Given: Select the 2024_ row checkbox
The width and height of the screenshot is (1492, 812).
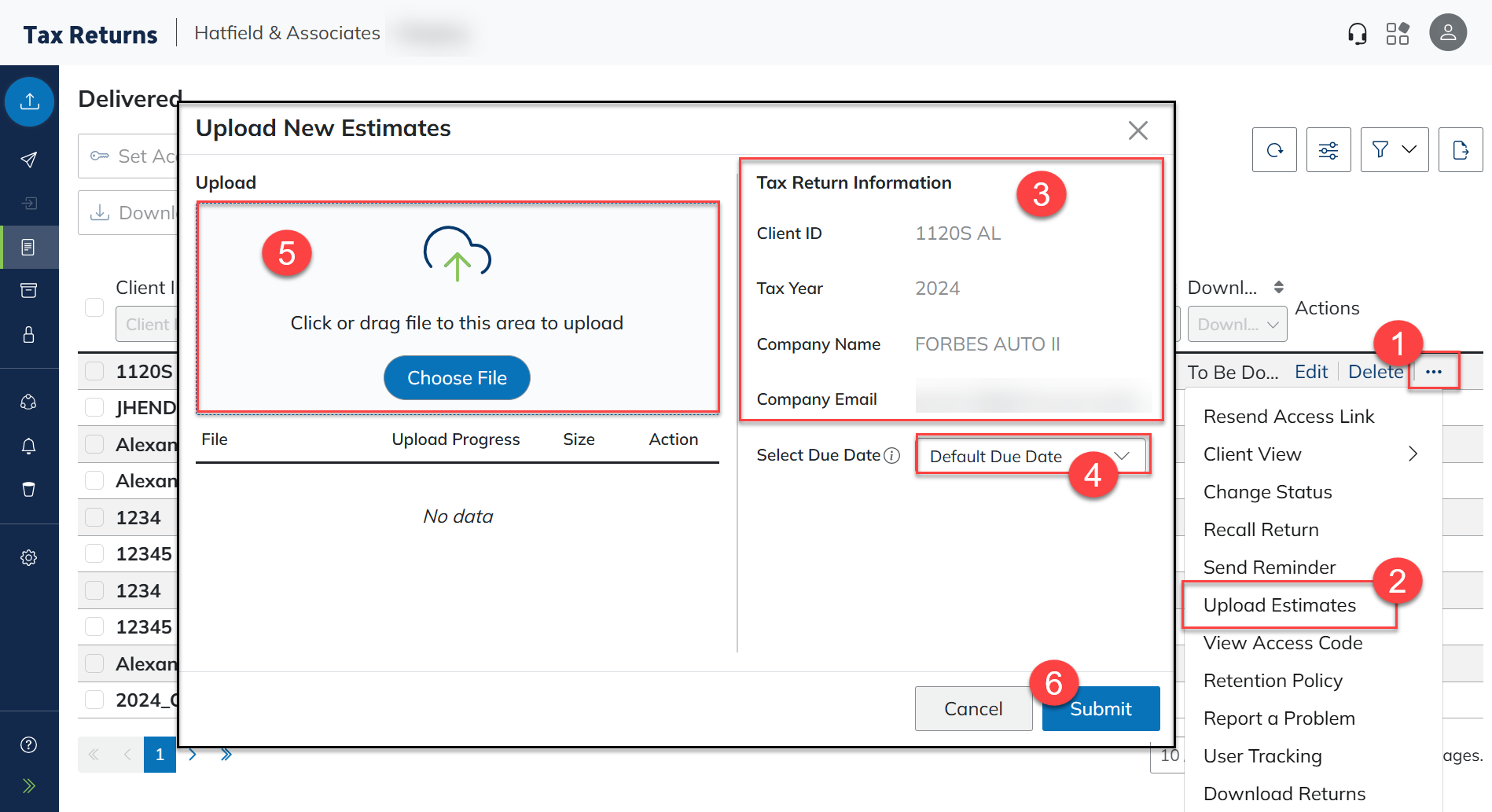Looking at the screenshot, I should tap(94, 700).
